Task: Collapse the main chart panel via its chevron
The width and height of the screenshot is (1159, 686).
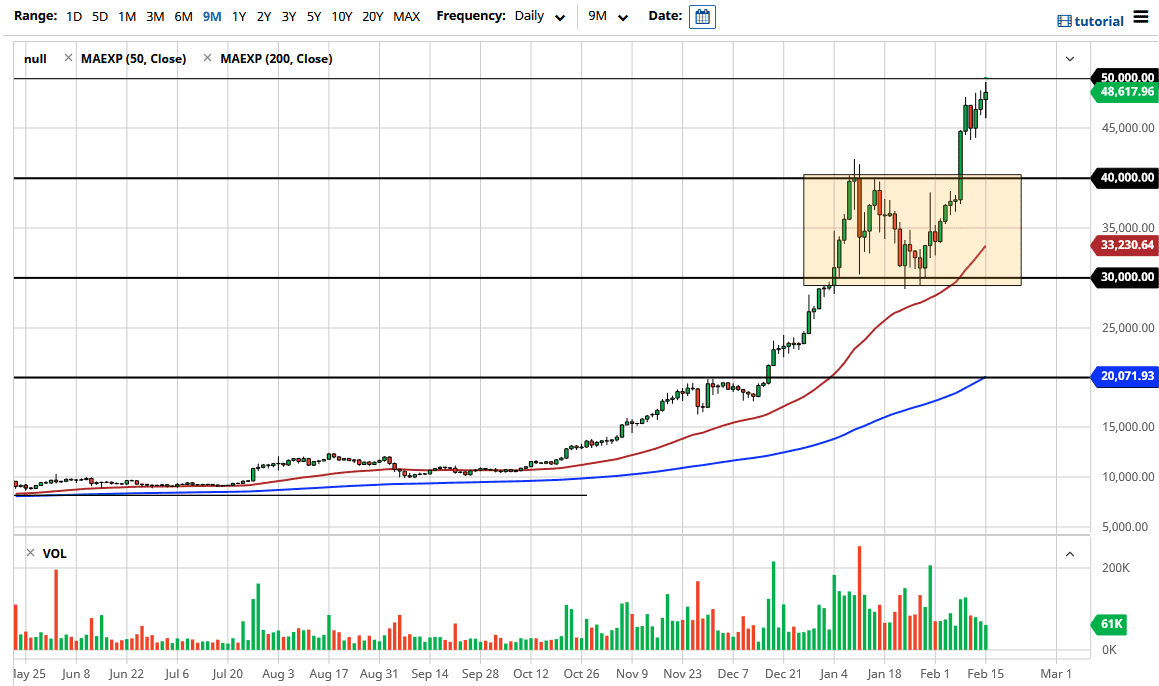Action: click(x=1069, y=58)
